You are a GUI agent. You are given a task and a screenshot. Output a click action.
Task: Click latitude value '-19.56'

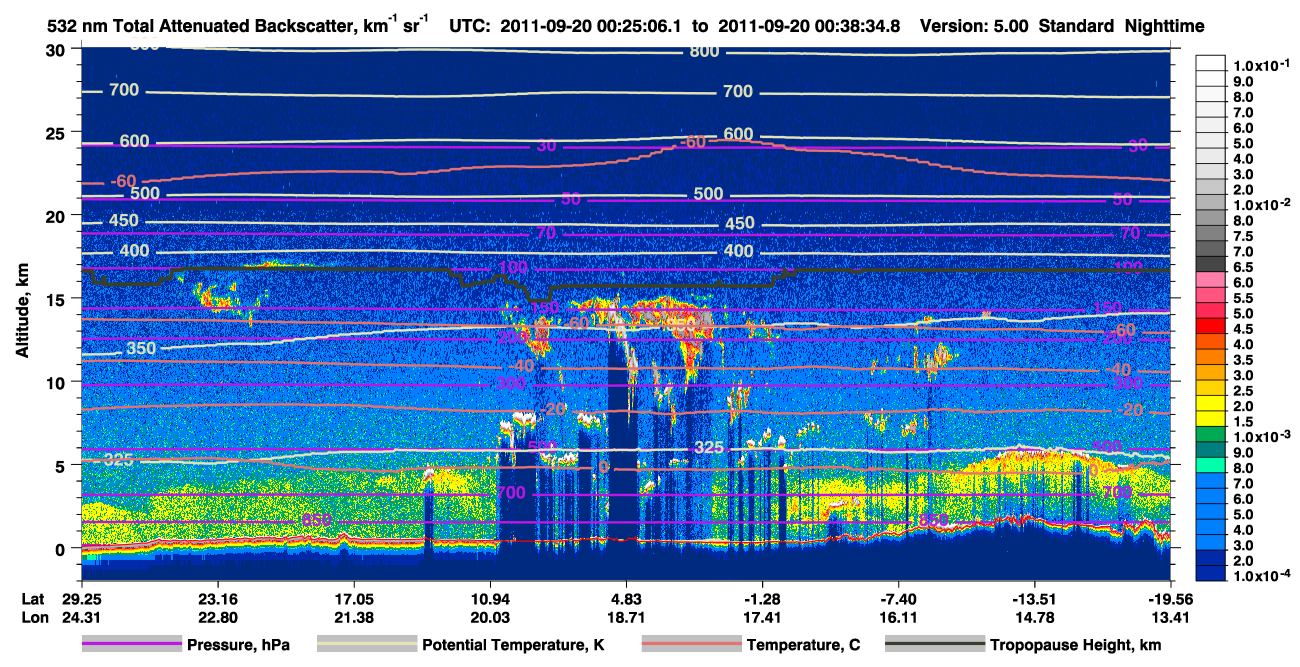(x=1171, y=598)
